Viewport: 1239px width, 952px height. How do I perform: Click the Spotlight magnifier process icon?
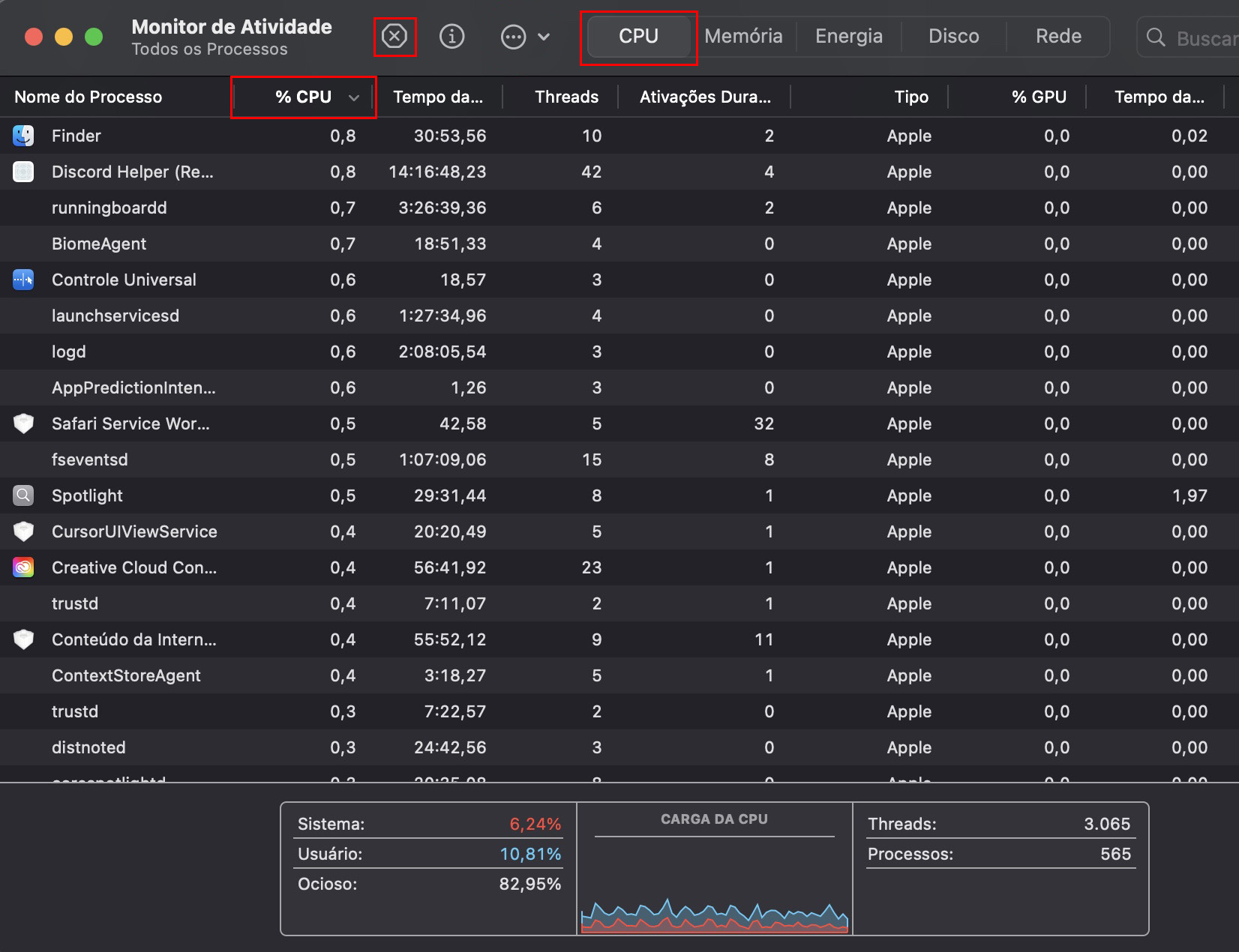point(23,495)
